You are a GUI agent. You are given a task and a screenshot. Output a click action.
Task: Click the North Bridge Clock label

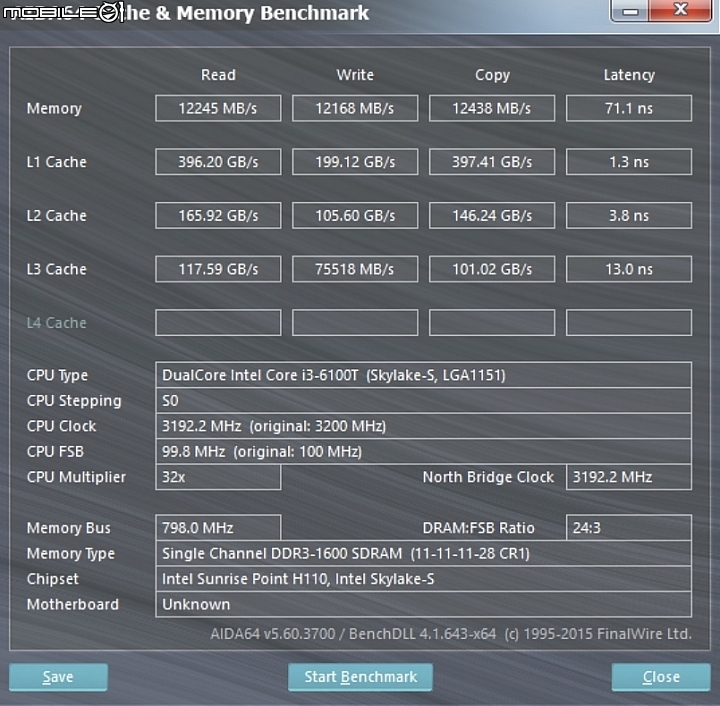[489, 477]
